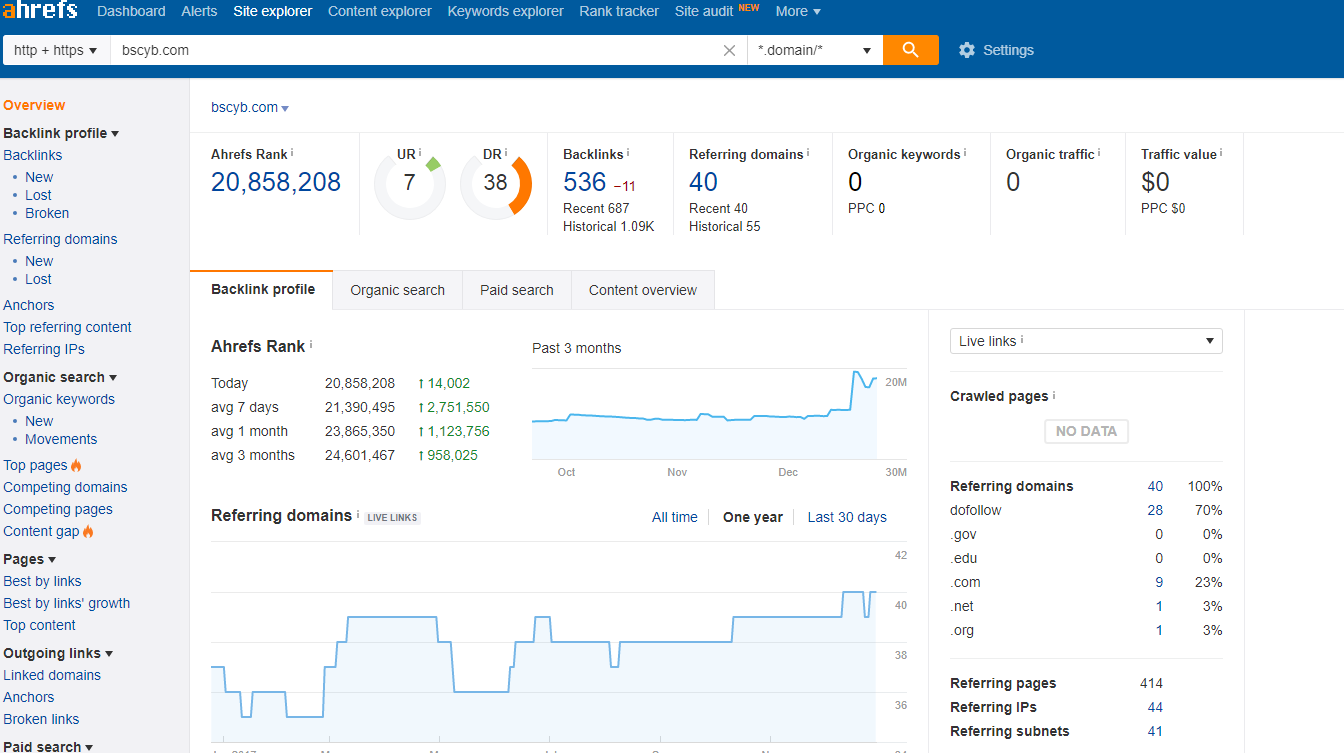Expand the bscyb.com domain dropdown arrow

tap(285, 108)
